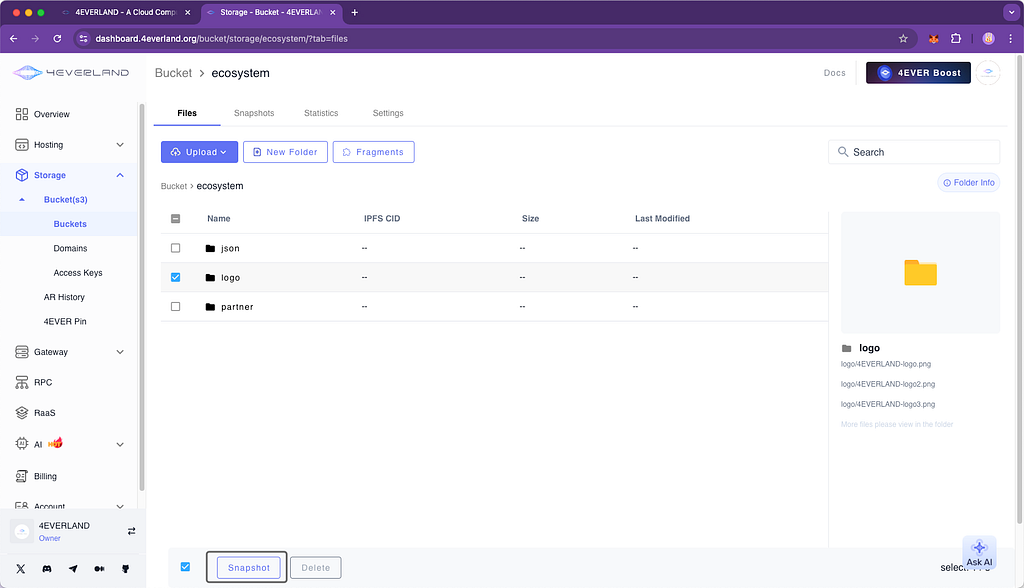
Task: Click the large yellow folder preview
Action: (x=920, y=272)
